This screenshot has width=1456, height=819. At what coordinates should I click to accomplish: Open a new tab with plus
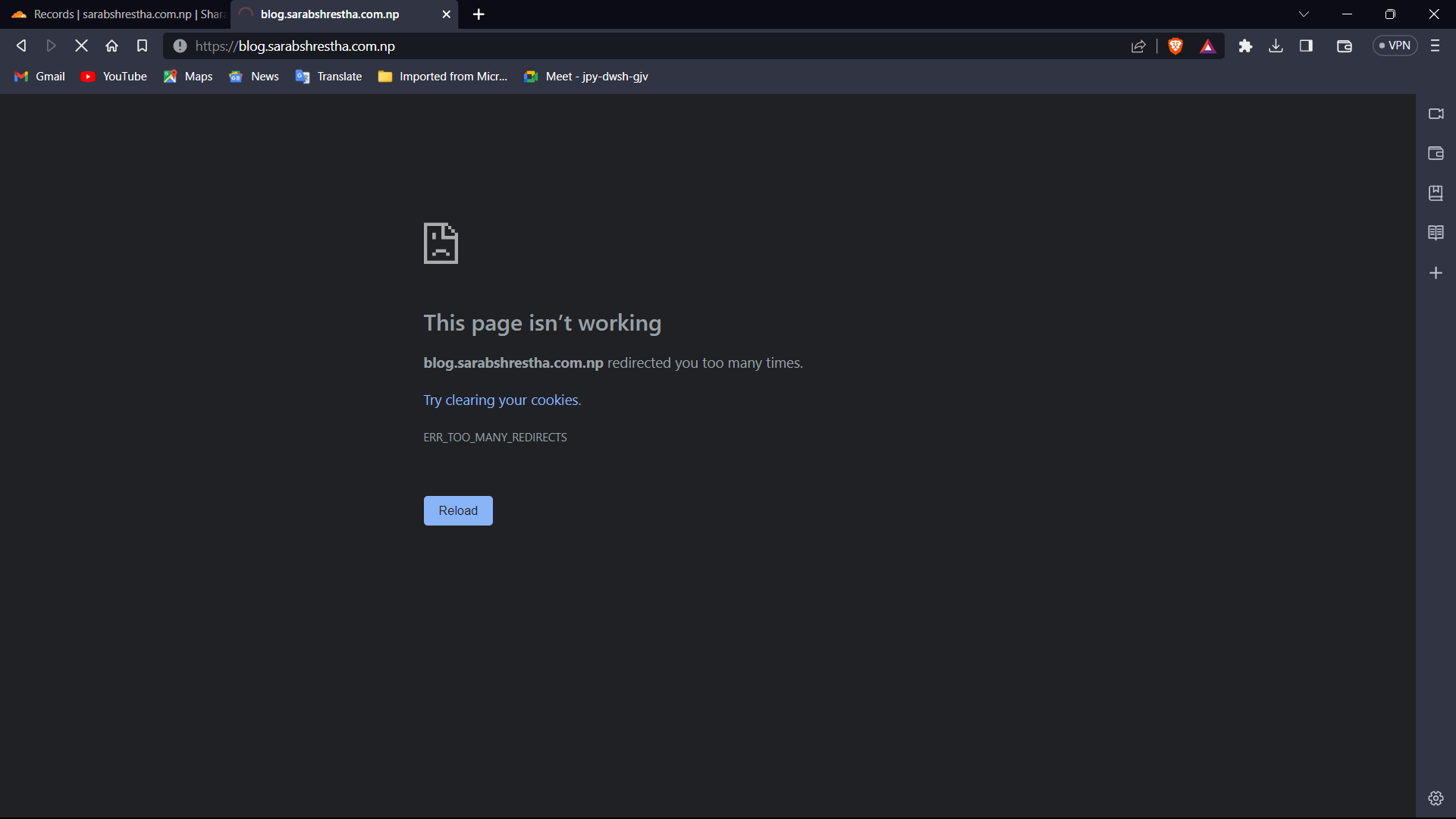click(x=479, y=14)
